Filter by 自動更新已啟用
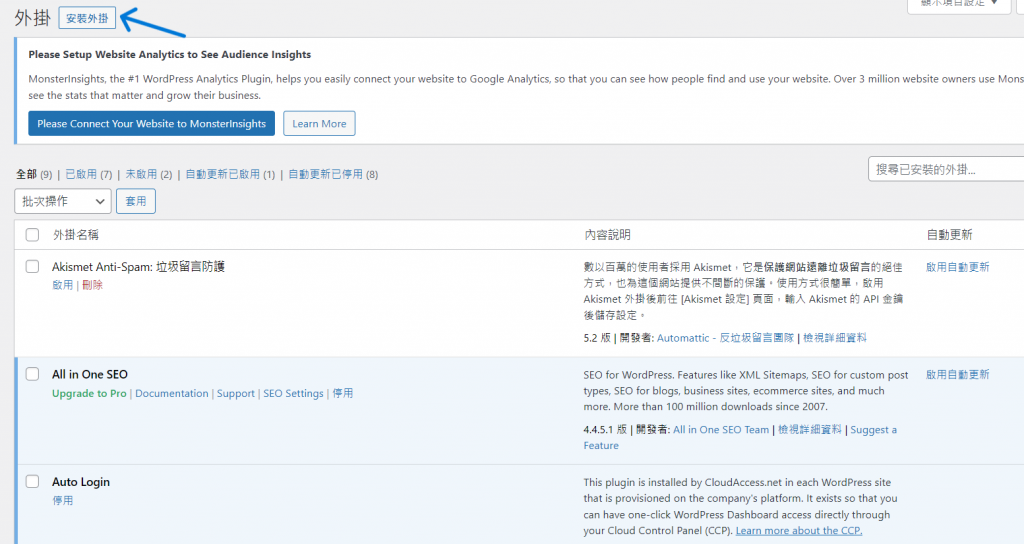This screenshot has width=1024, height=544. tap(223, 174)
